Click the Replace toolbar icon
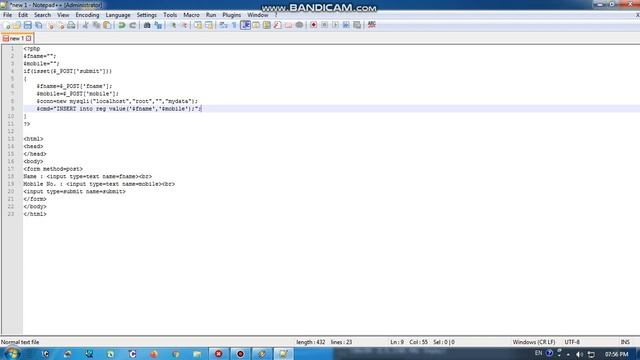 (x=158, y=25)
